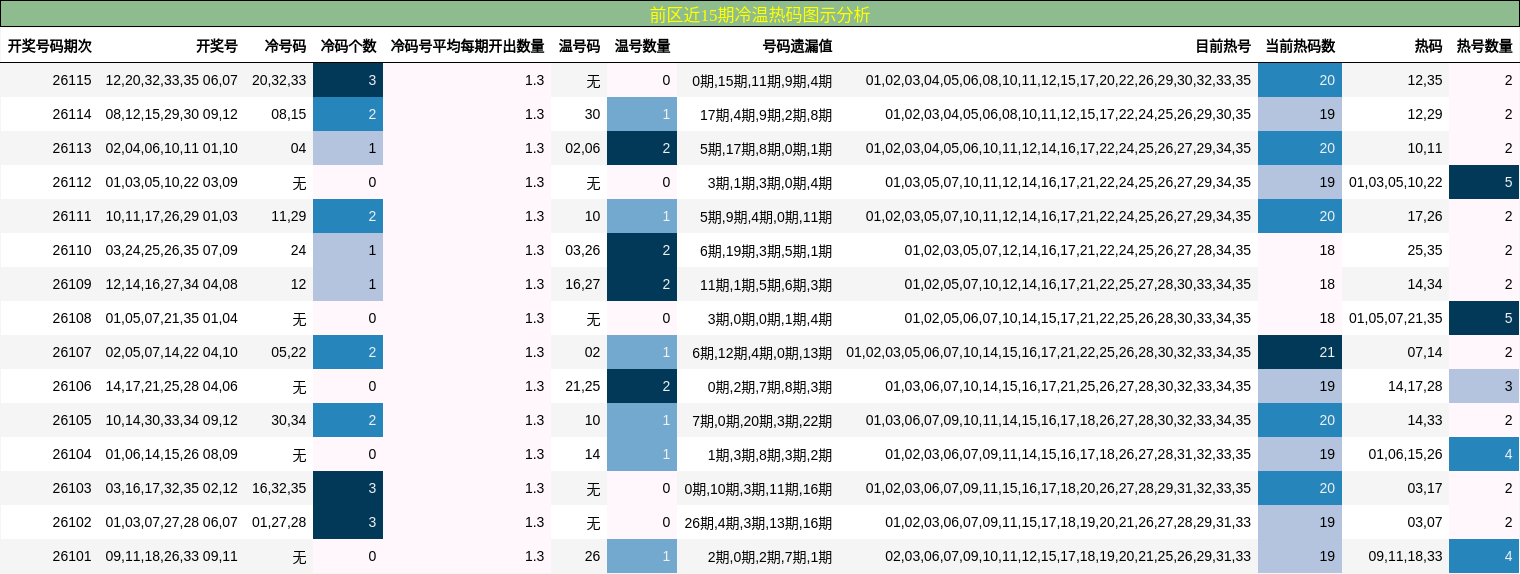The width and height of the screenshot is (1520, 574).
Task: Click omission value 26期,4期,3期,13期,16期
Action: [758, 522]
